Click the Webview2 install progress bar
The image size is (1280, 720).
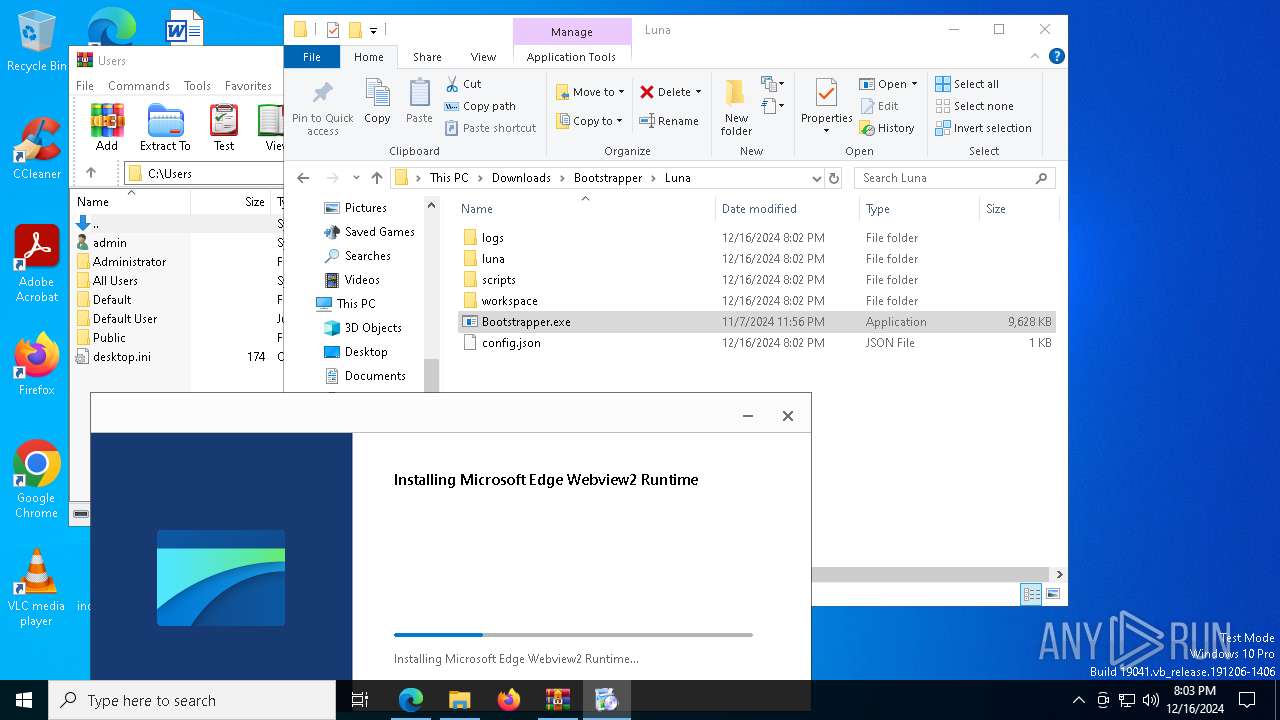pyautogui.click(x=573, y=634)
